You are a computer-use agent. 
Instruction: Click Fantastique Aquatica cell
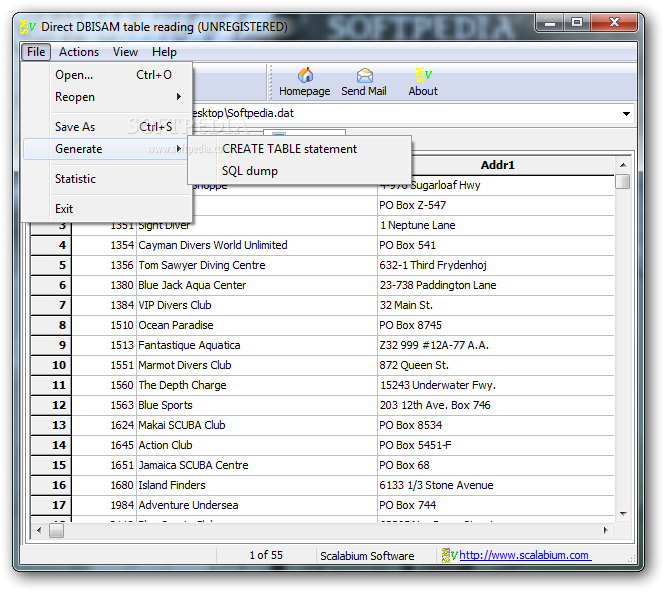pos(257,345)
